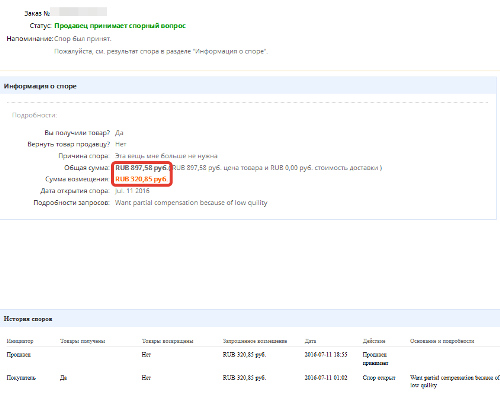The width and height of the screenshot is (500, 393).
Task: Select reminder text "Спор был принят."
Action: [83, 39]
